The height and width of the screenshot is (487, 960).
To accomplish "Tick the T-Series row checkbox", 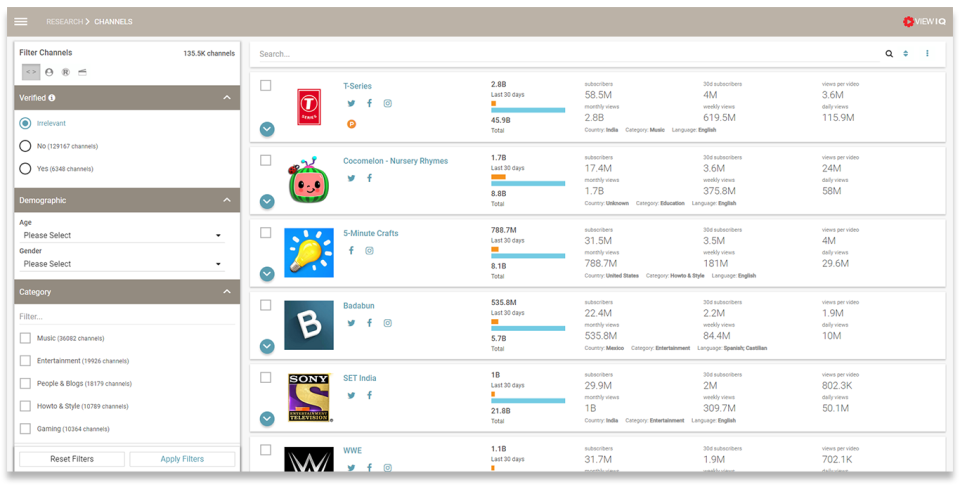I will click(266, 86).
